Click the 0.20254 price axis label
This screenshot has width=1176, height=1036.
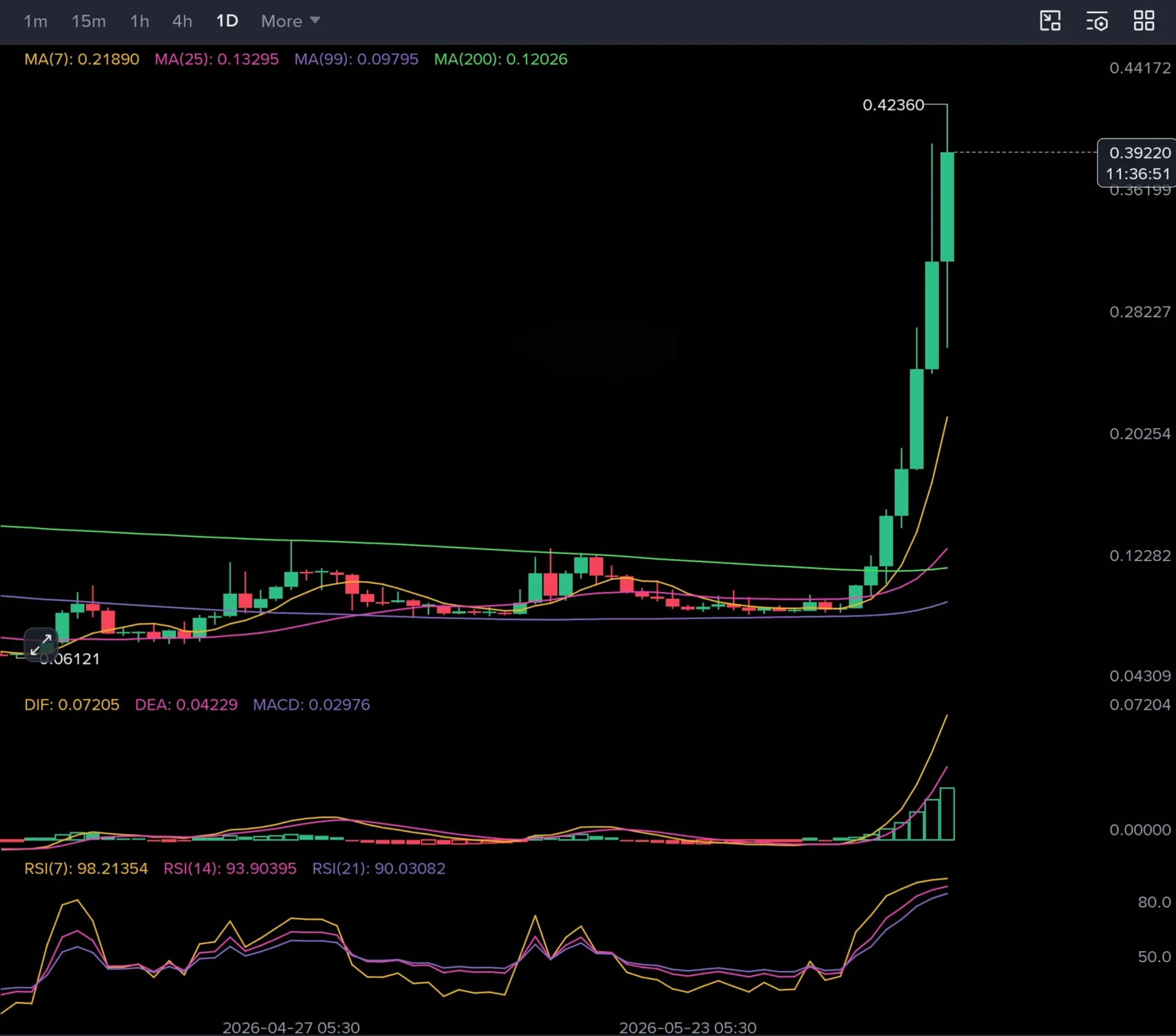click(x=1140, y=434)
